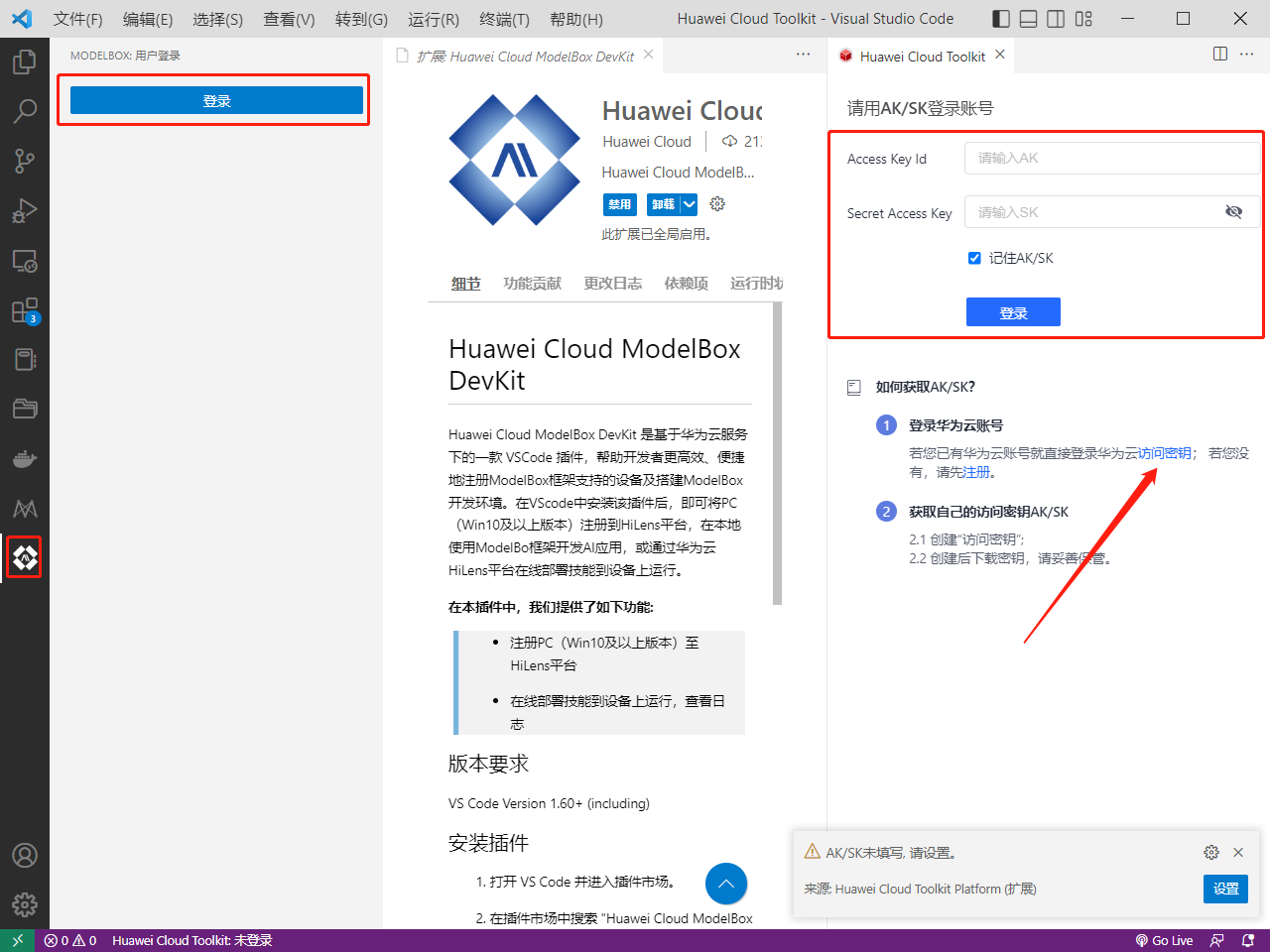Click the AK/SK form Login button
The image size is (1270, 952).
(1013, 312)
